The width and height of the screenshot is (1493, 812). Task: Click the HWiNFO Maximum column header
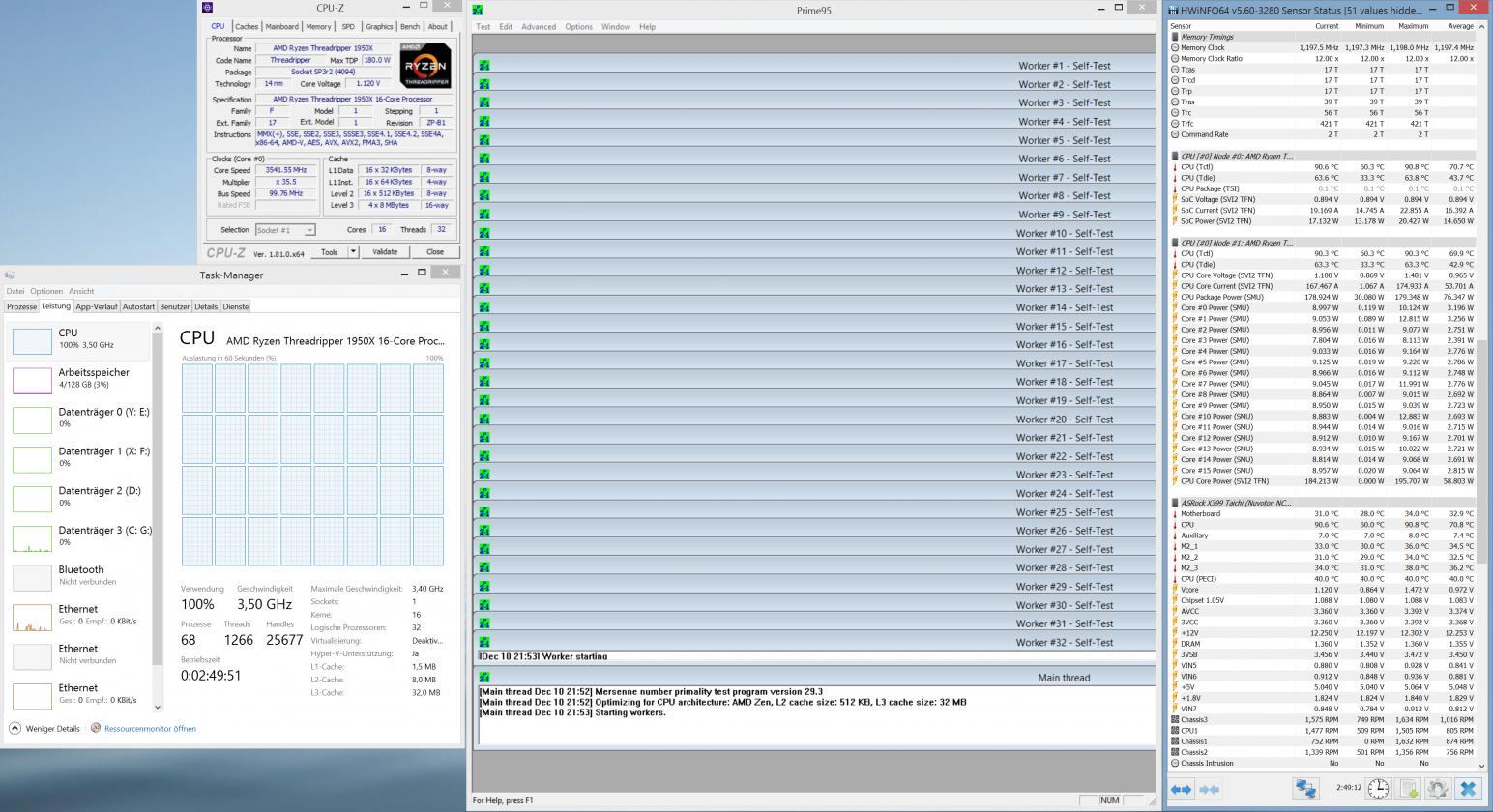[x=1413, y=26]
